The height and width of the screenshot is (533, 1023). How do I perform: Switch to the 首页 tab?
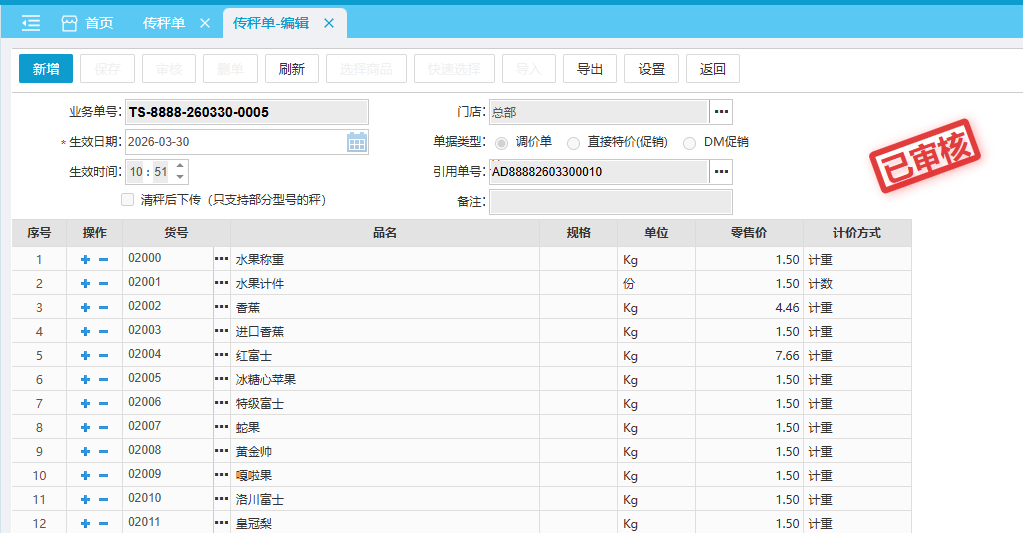tap(87, 23)
